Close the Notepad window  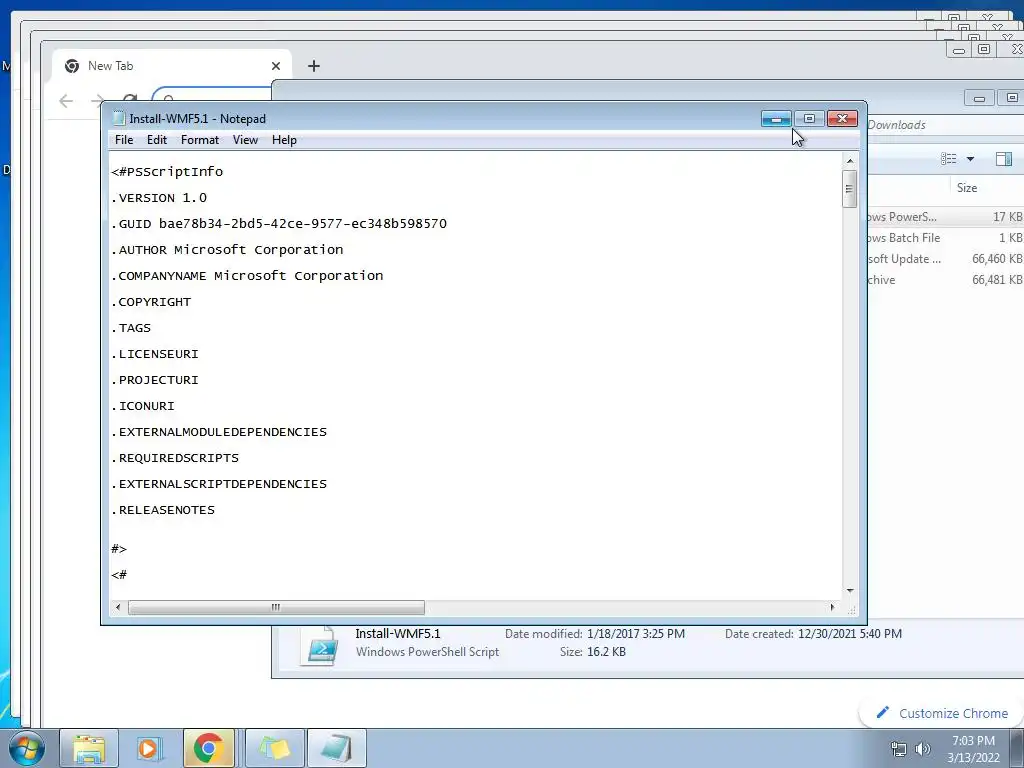pos(842,119)
